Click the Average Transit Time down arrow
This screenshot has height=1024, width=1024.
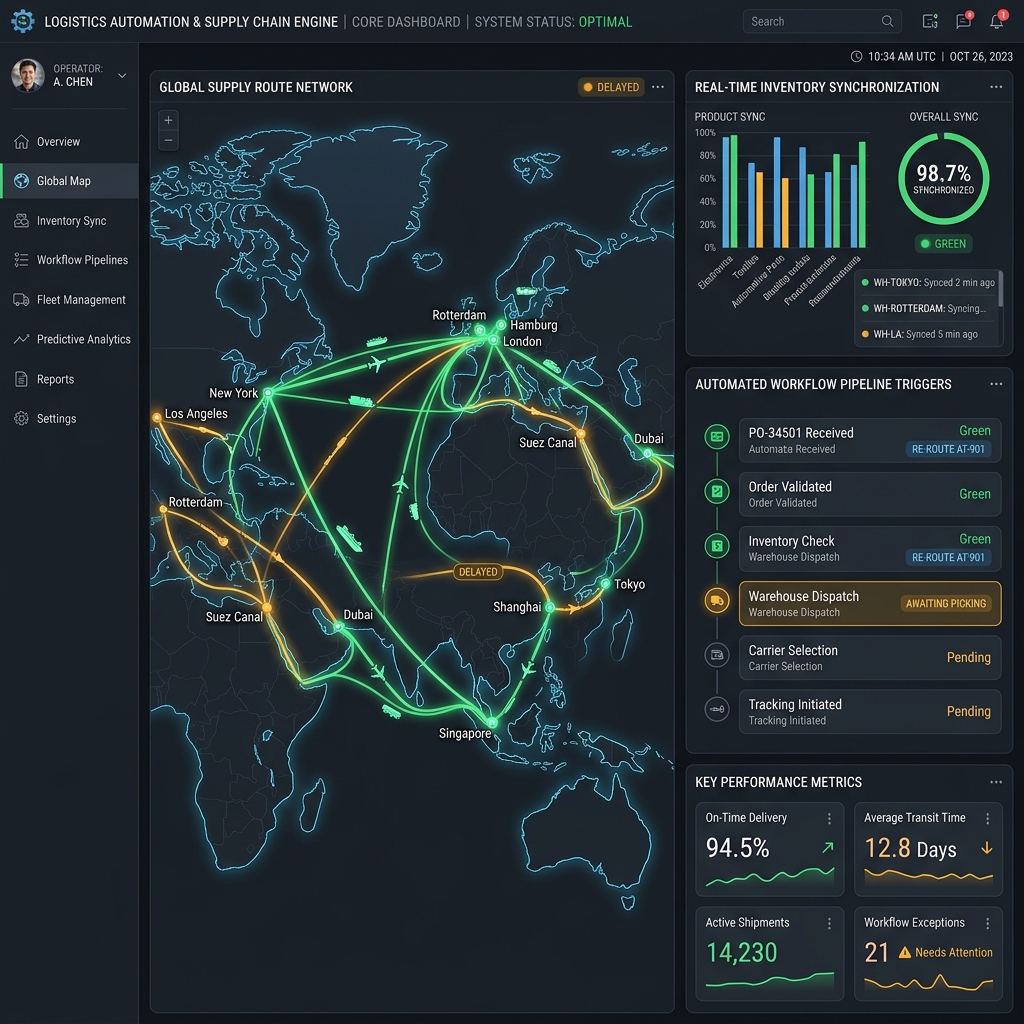987,848
